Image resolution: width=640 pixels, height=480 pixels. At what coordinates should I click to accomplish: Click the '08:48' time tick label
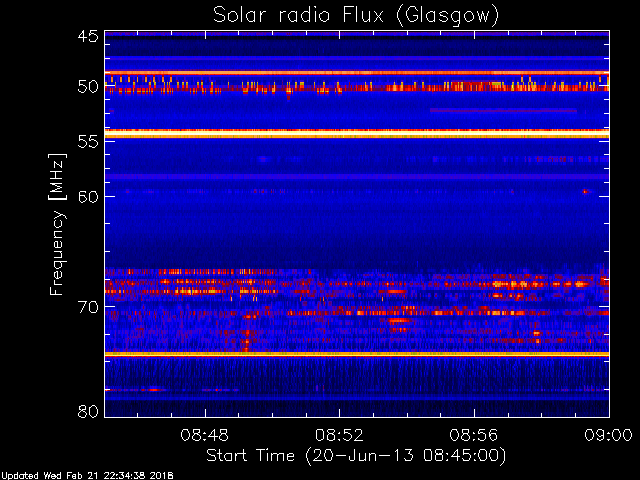pos(204,435)
